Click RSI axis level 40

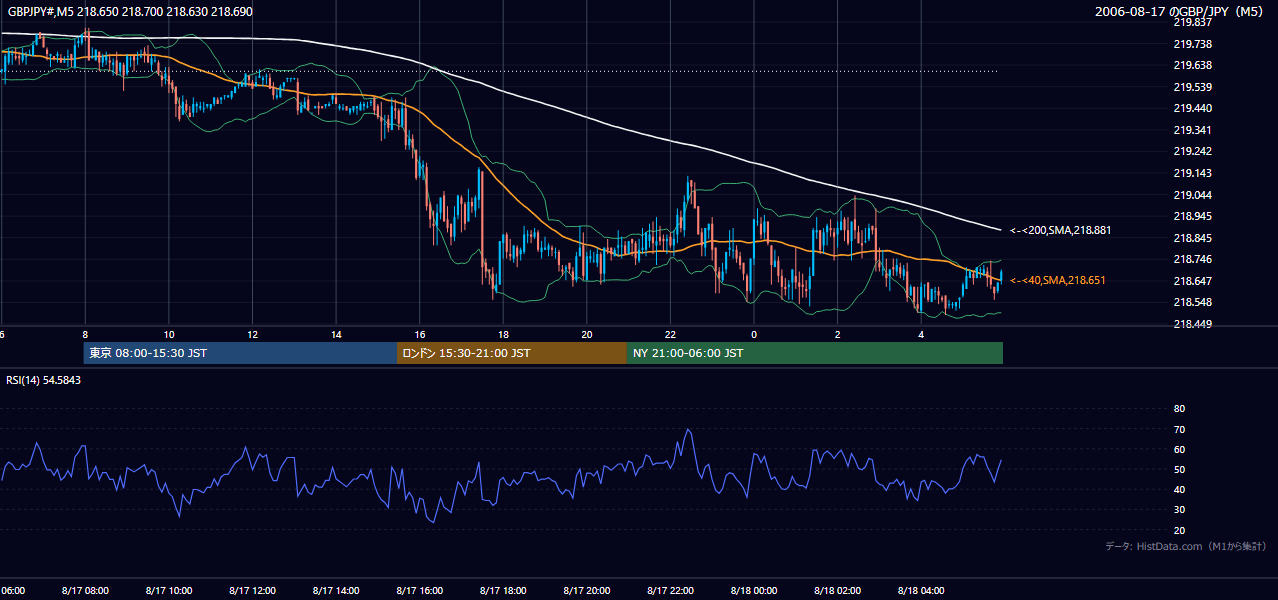tap(1179, 489)
